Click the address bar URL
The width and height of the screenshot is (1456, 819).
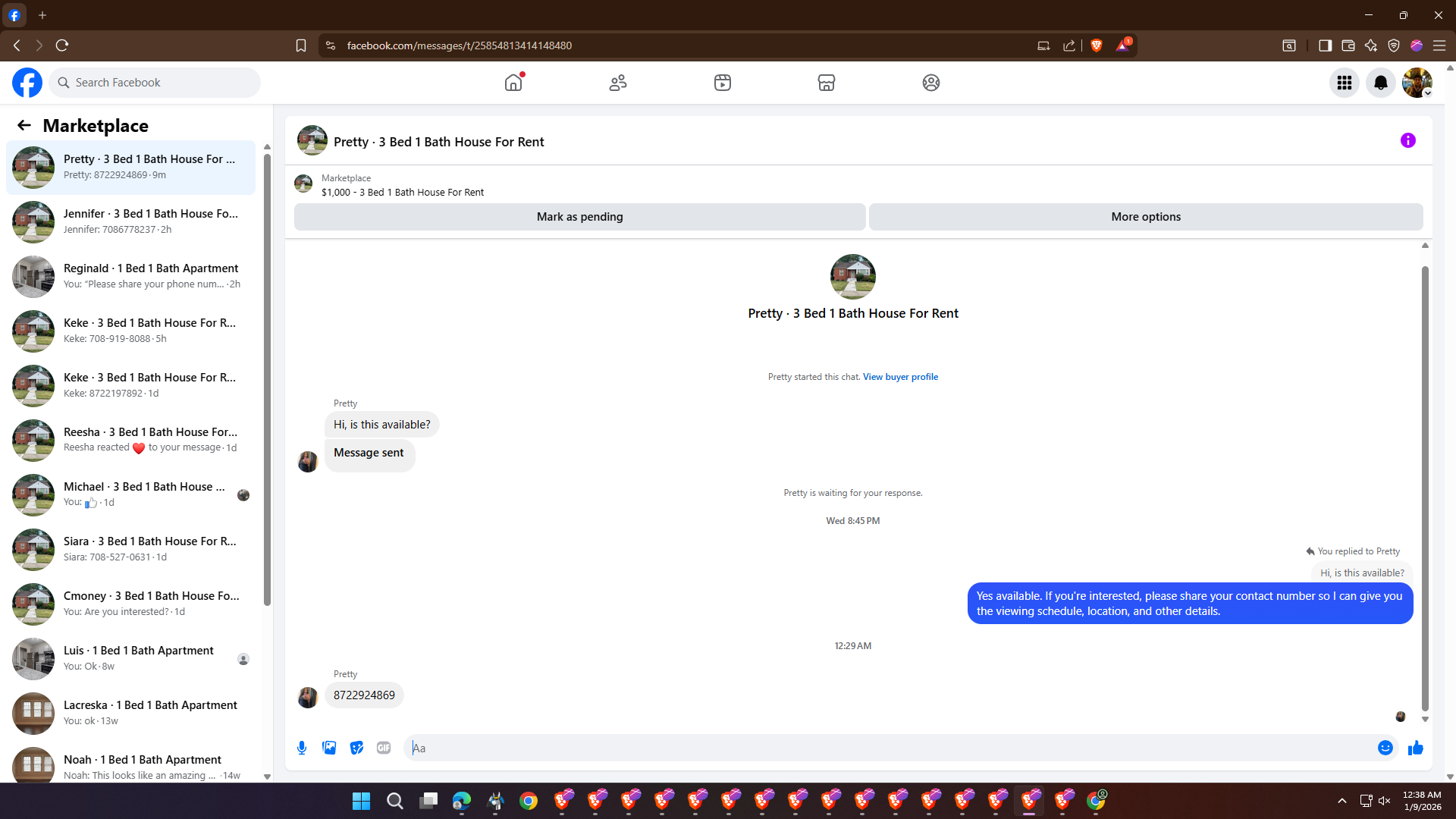click(x=460, y=45)
